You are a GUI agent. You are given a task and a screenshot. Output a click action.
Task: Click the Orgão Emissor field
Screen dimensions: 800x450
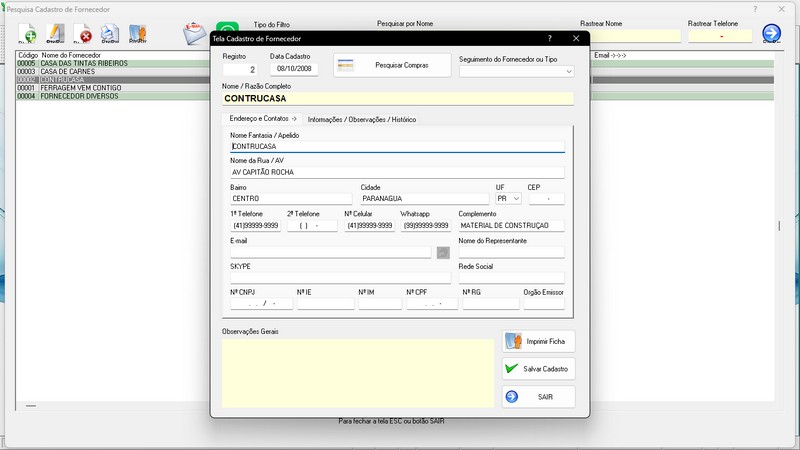point(544,304)
